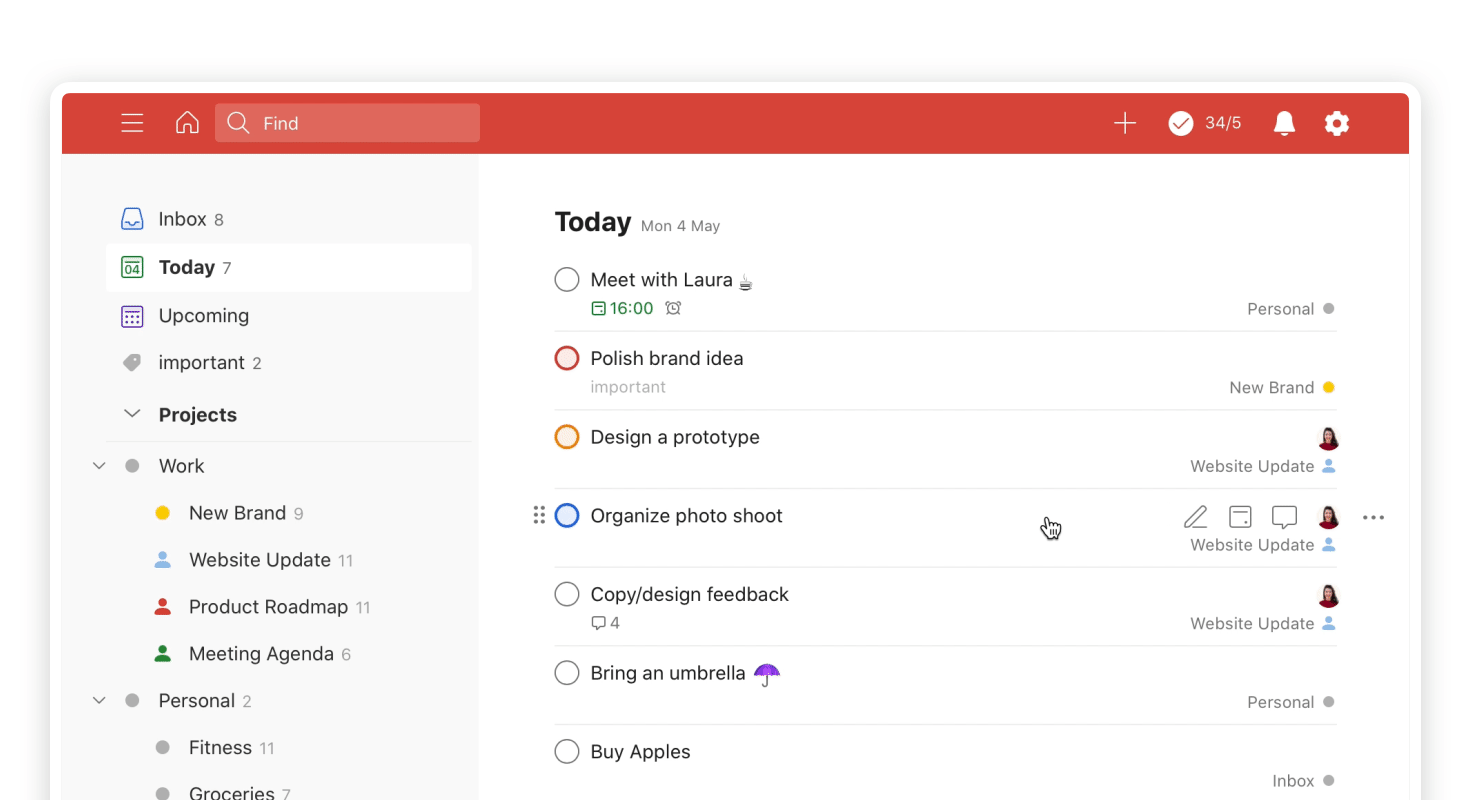This screenshot has height=800, width=1472.
Task: Open Todoist settings with the gear icon
Action: point(1337,123)
